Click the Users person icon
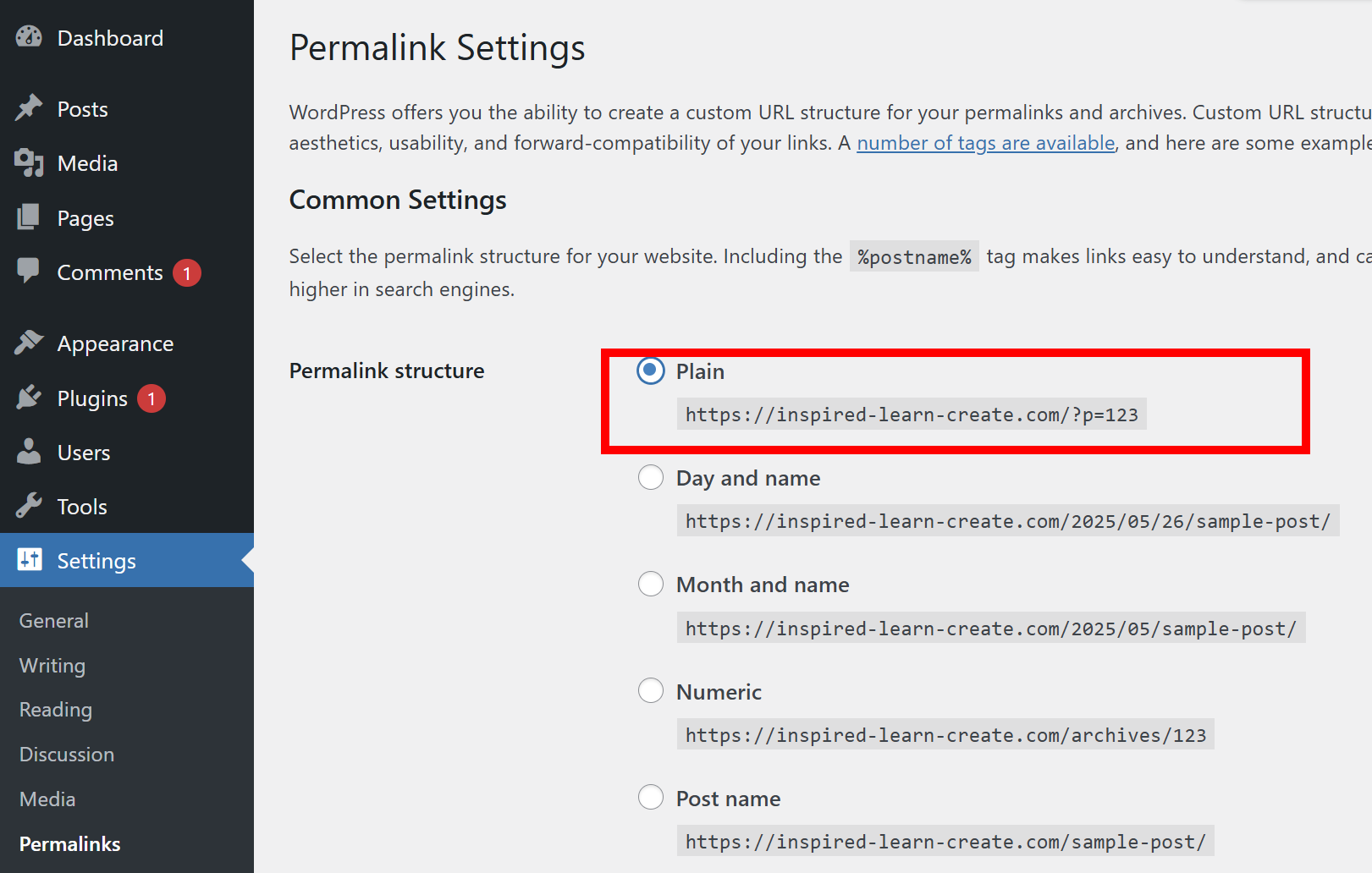 [x=29, y=452]
